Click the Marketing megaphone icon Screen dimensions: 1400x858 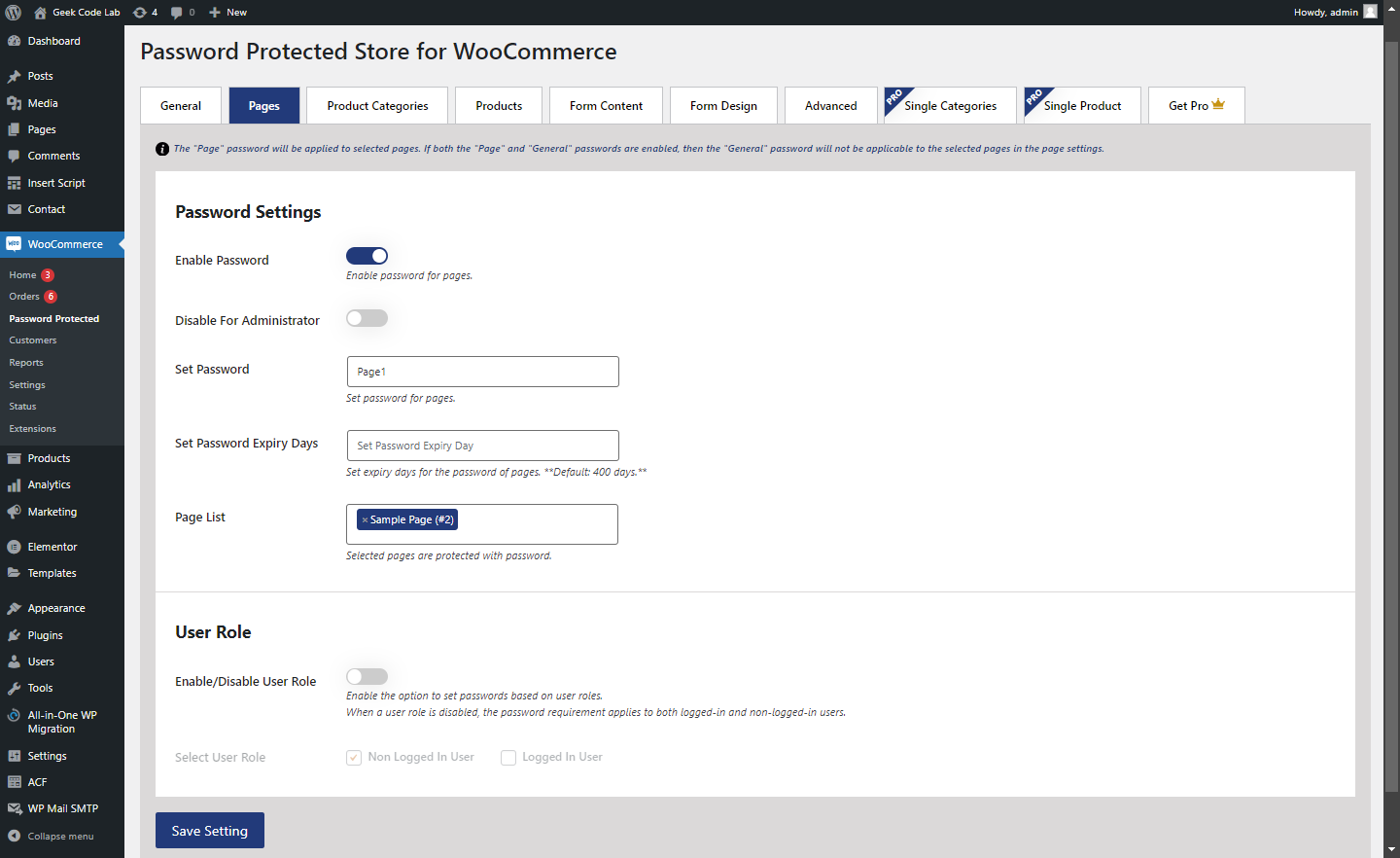[x=14, y=512]
